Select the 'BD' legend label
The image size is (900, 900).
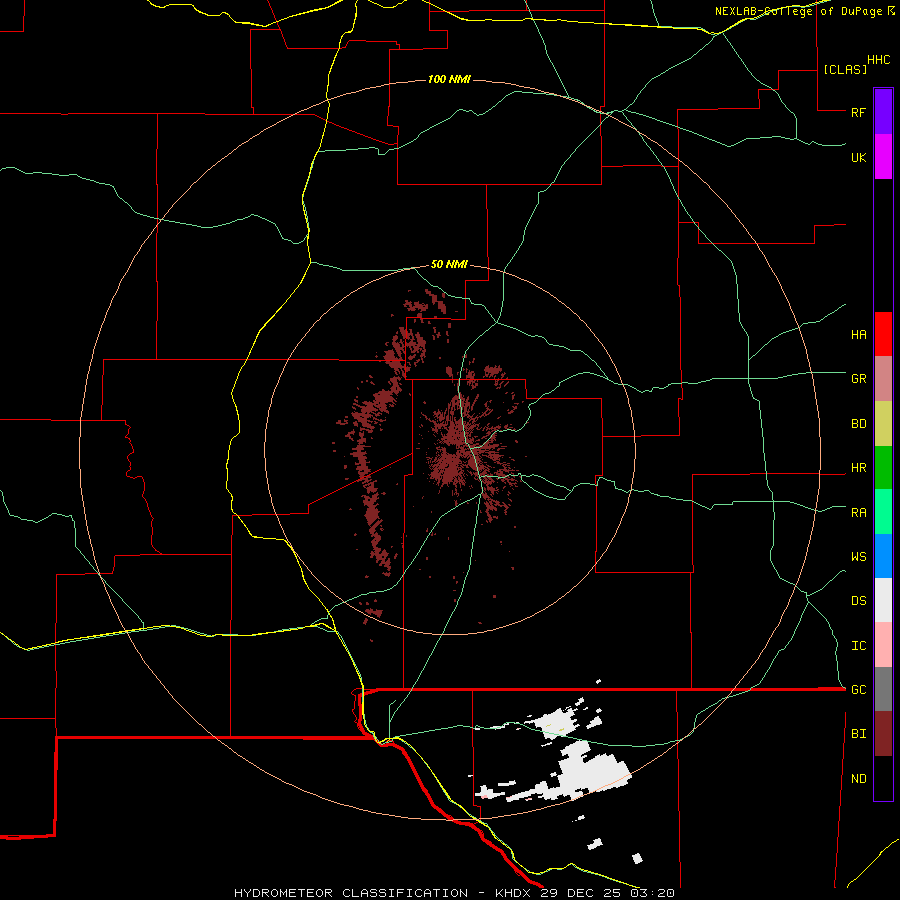pyautogui.click(x=858, y=424)
